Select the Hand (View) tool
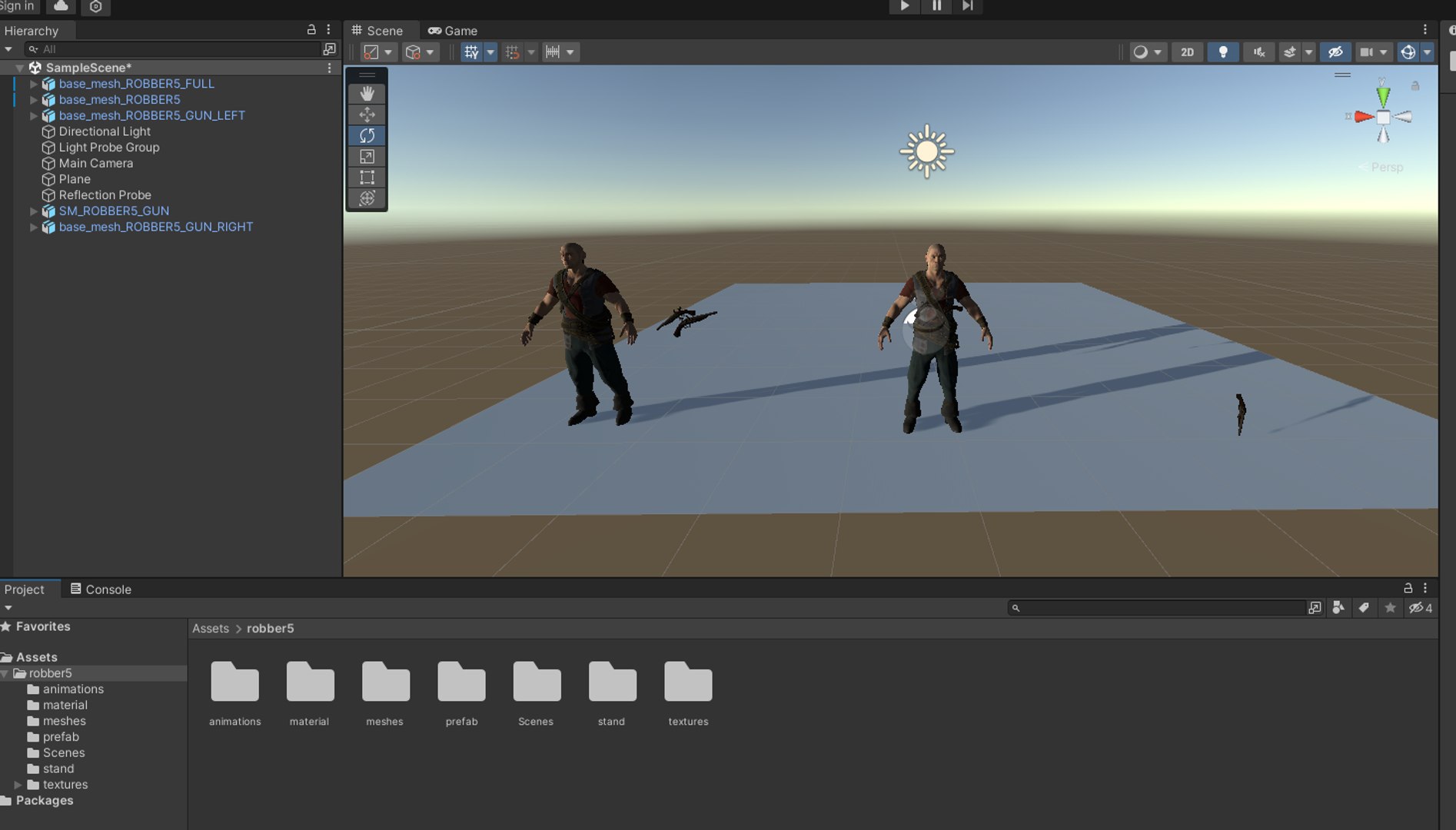Screen dimensions: 1456x830 (367, 94)
